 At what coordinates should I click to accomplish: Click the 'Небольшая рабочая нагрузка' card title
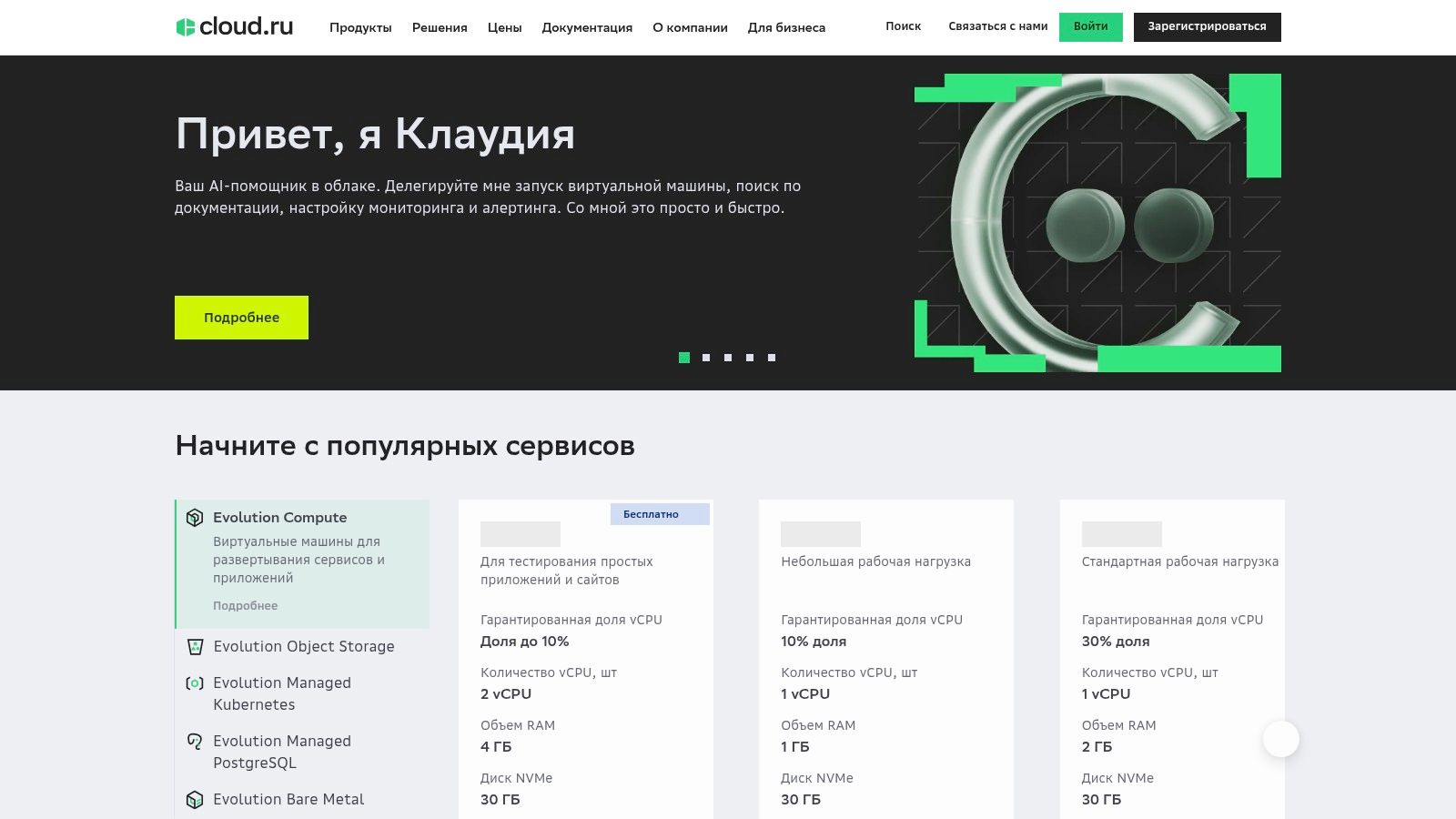(875, 561)
